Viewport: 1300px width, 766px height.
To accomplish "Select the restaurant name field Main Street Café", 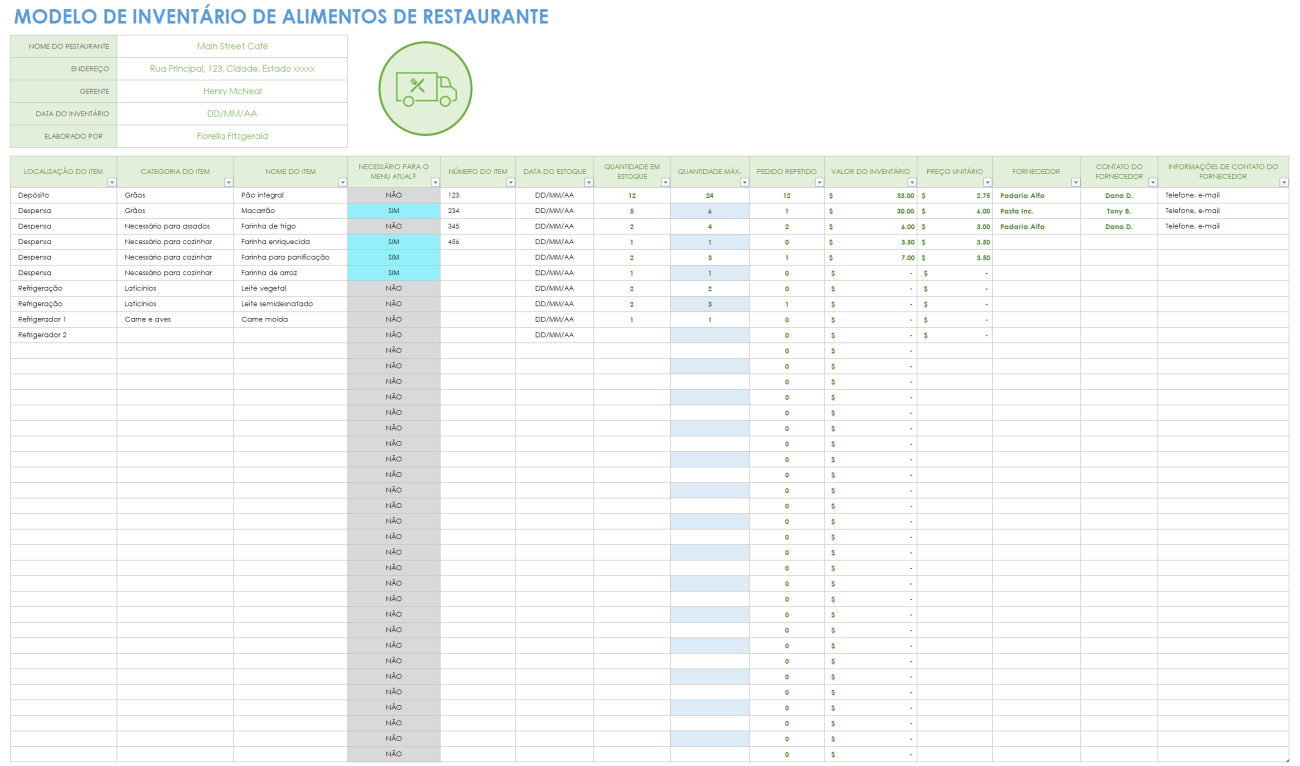I will coord(232,46).
